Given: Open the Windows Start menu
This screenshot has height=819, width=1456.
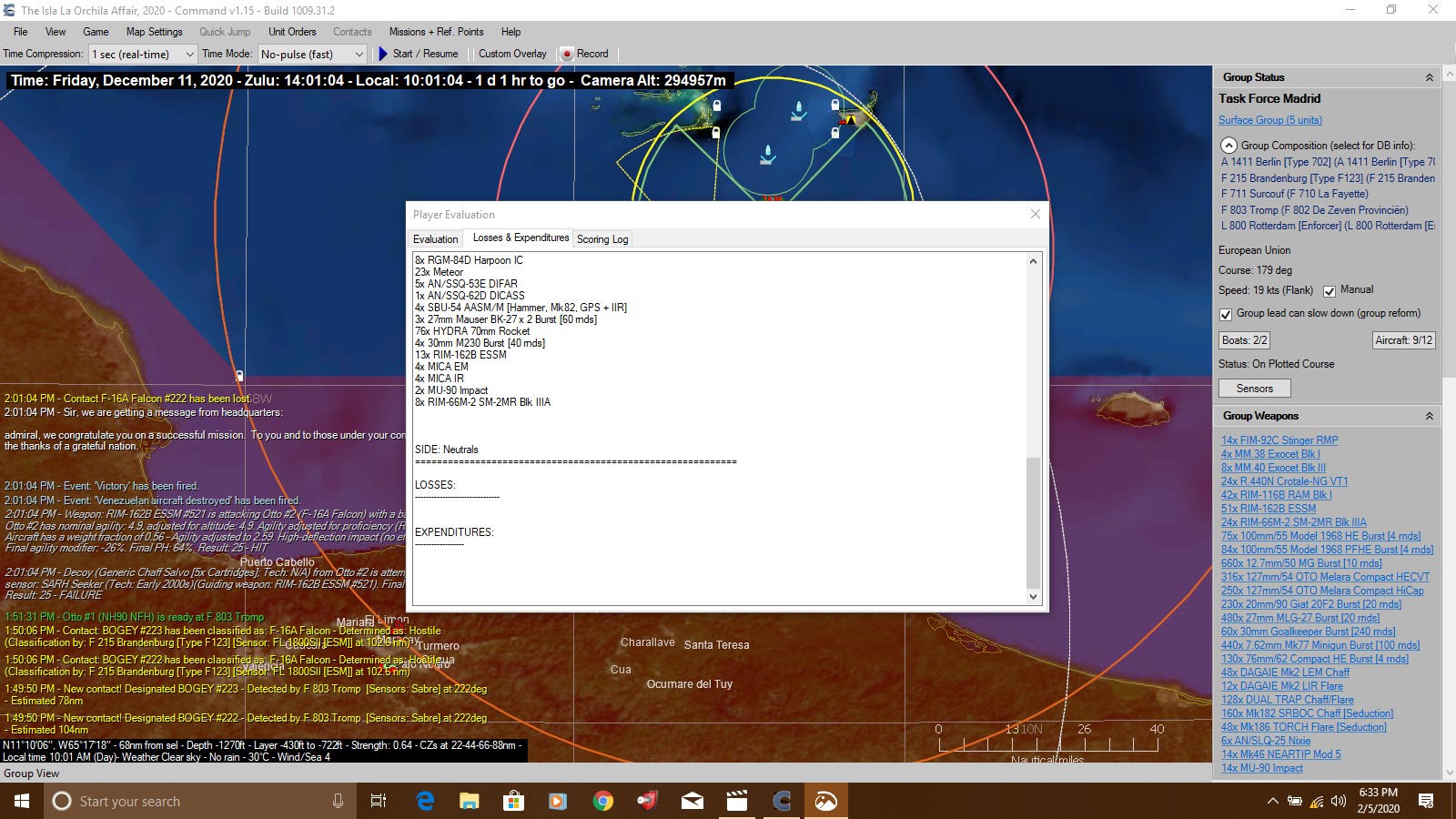Looking at the screenshot, I should [22, 801].
